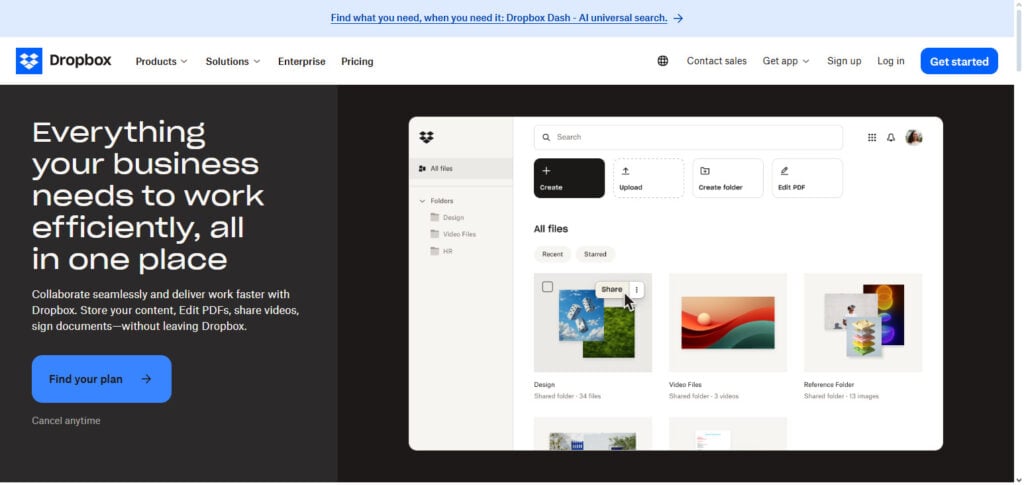
Task: Click the Video Files folder icon in sidebar
Action: coord(435,234)
